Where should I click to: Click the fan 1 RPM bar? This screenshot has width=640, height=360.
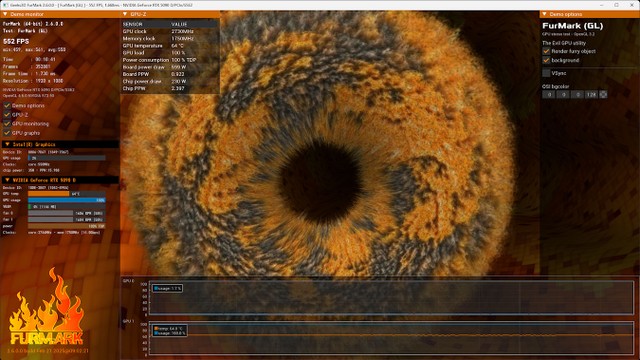pos(67,220)
